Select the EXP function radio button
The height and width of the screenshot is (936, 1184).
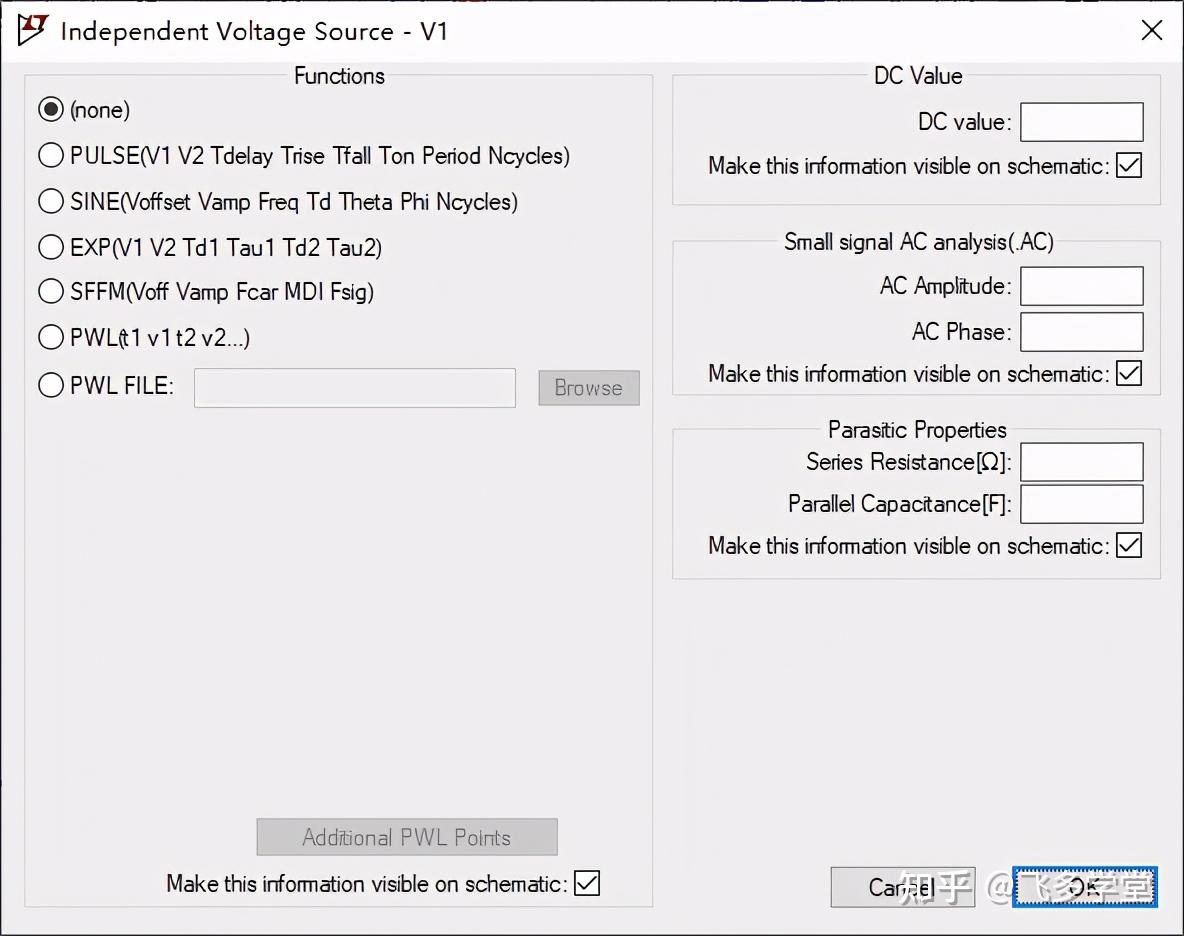coord(51,247)
